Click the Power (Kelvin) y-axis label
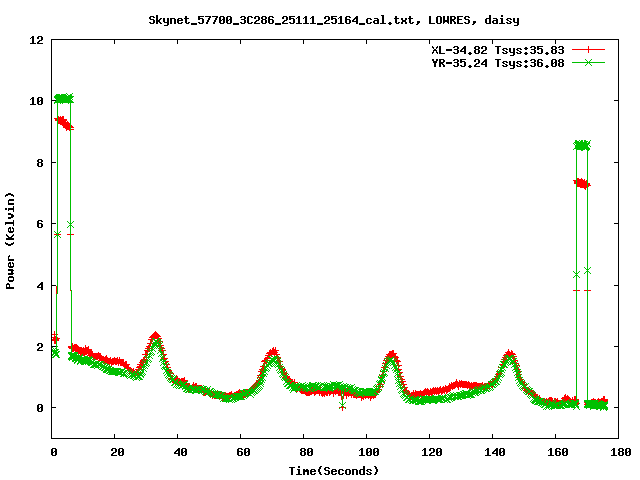Image resolution: width=640 pixels, height=480 pixels. click(10, 241)
